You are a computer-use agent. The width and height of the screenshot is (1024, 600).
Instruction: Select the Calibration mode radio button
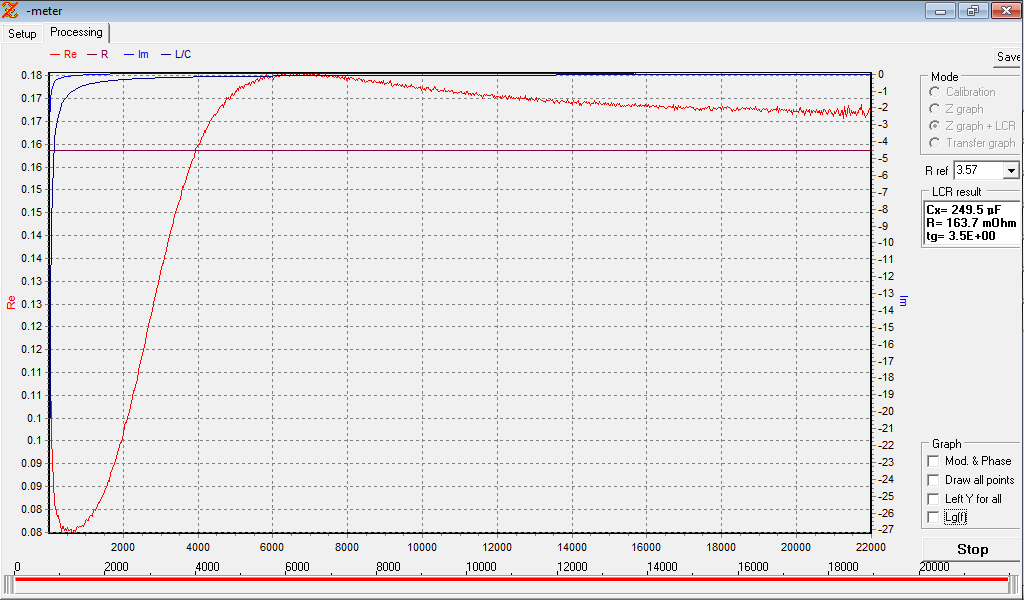point(935,92)
